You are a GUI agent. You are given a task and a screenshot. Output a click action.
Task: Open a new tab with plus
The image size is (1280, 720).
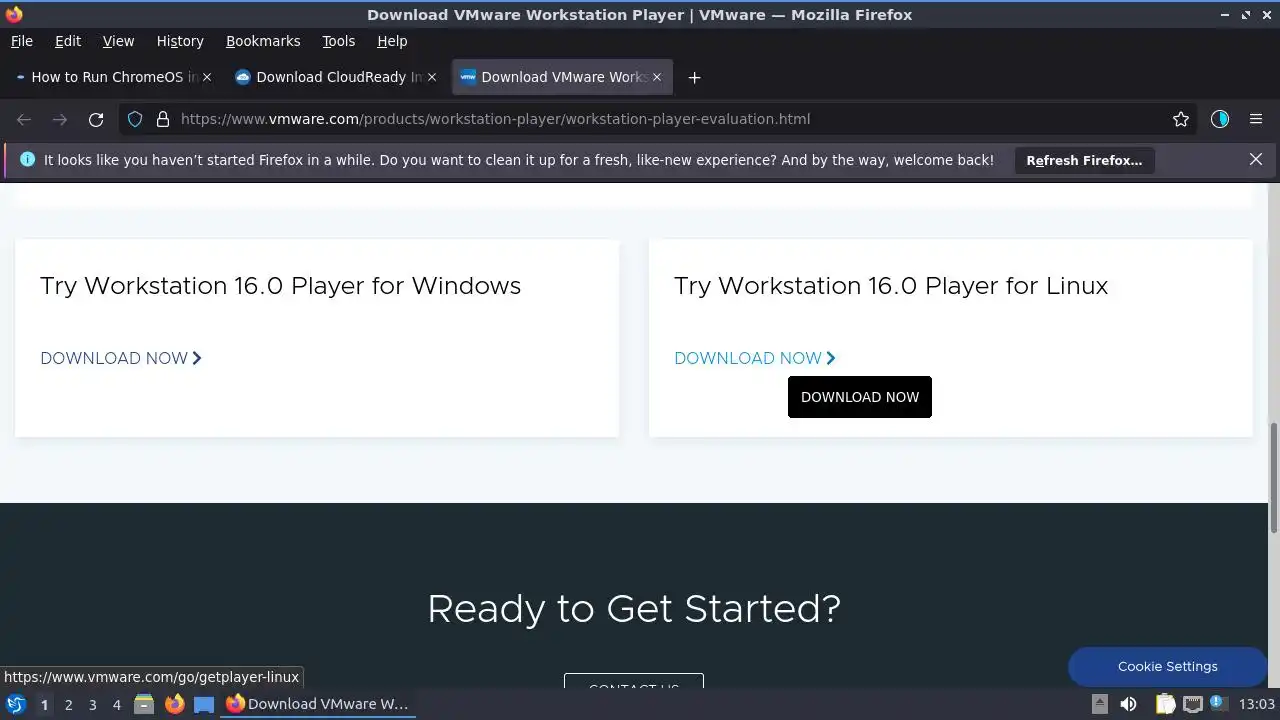[x=694, y=77]
